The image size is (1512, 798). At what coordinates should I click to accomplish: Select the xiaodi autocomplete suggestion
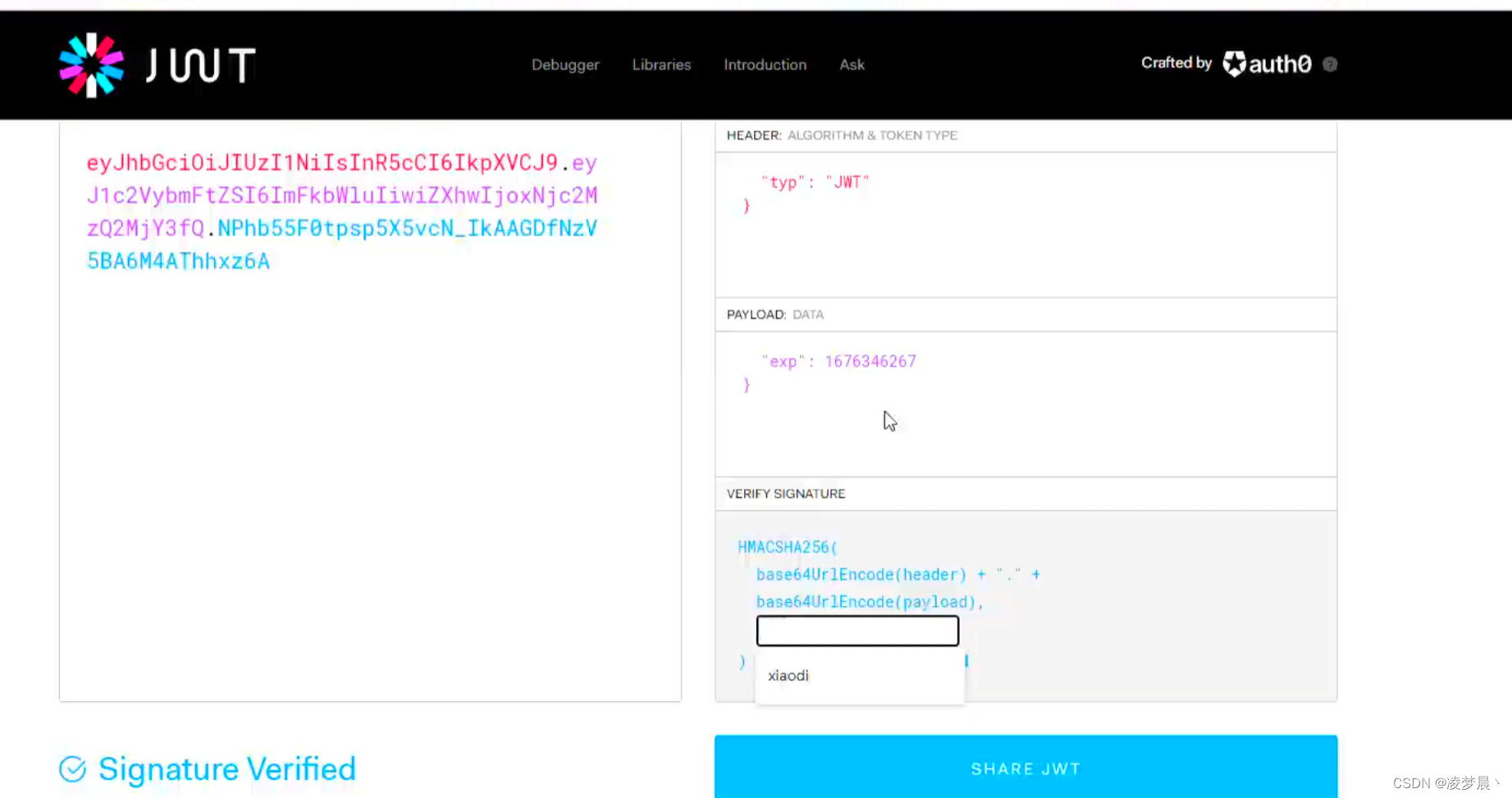tap(788, 675)
